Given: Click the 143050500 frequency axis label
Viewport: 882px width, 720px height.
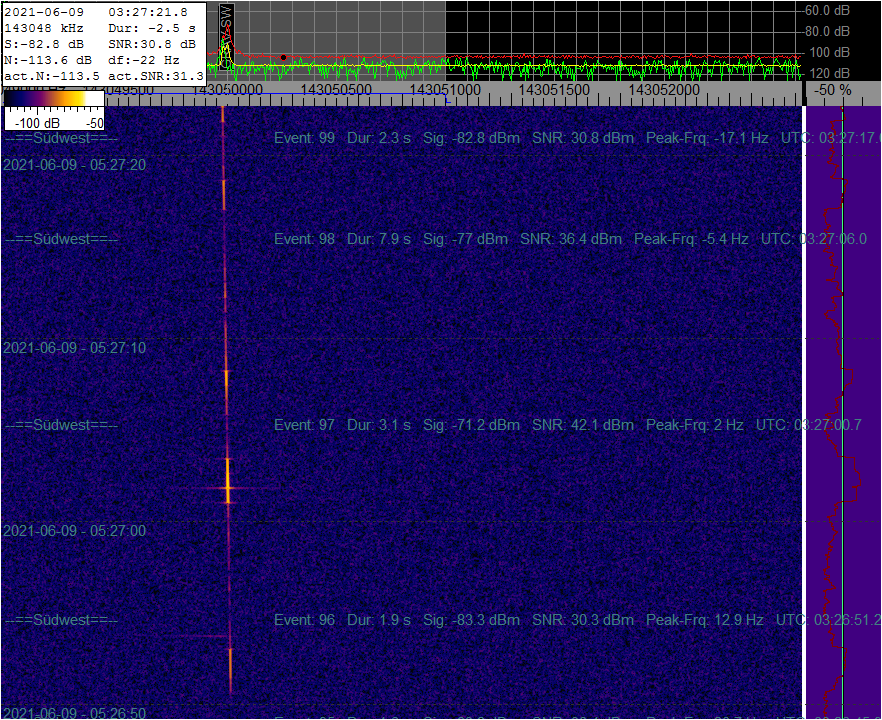Looking at the screenshot, I should pos(336,90).
